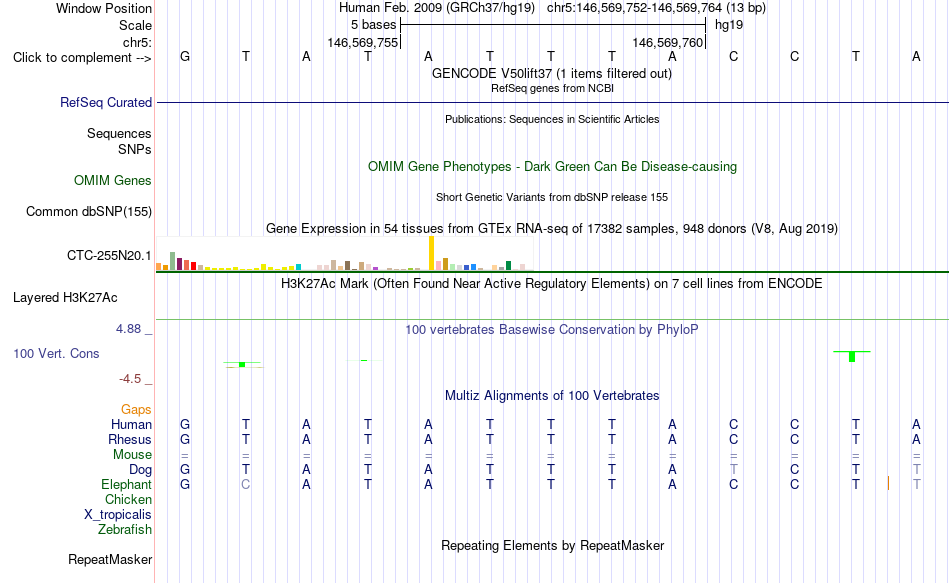Viewport: 950px width, 583px height.
Task: Click the 'GENCODE V50lift37 (1 items filtered out)' title
Action: coord(552,73)
